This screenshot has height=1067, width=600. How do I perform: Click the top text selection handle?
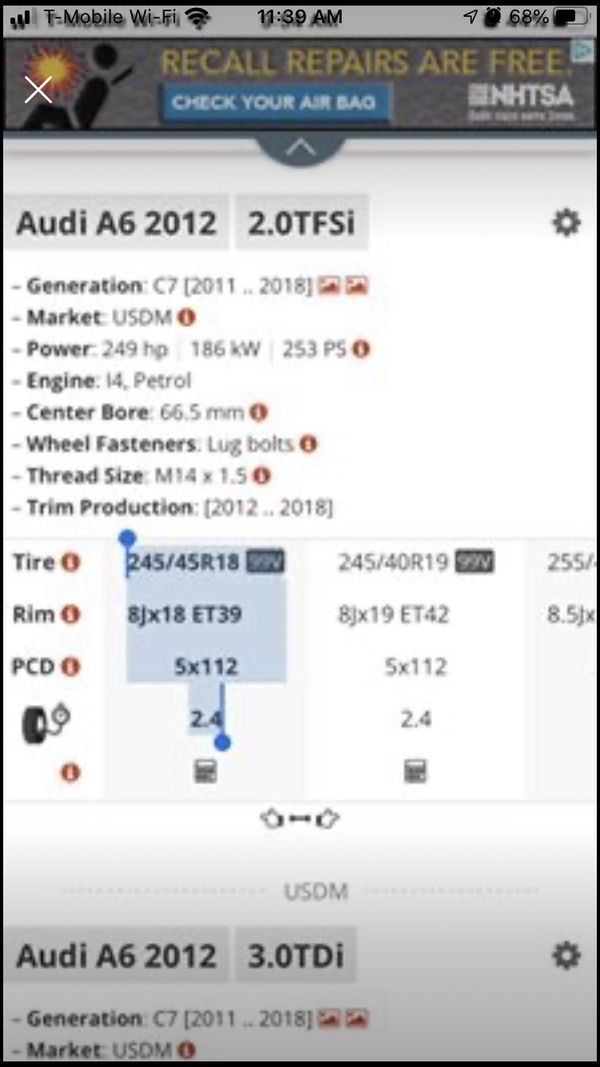127,539
